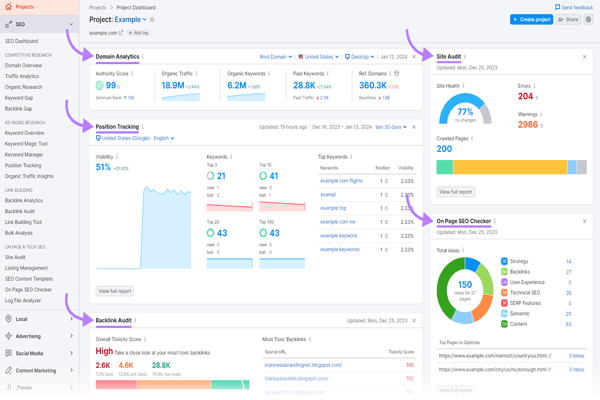Screen dimensions: 600x400
Task: Close the Site Audit widget
Action: pyautogui.click(x=585, y=57)
